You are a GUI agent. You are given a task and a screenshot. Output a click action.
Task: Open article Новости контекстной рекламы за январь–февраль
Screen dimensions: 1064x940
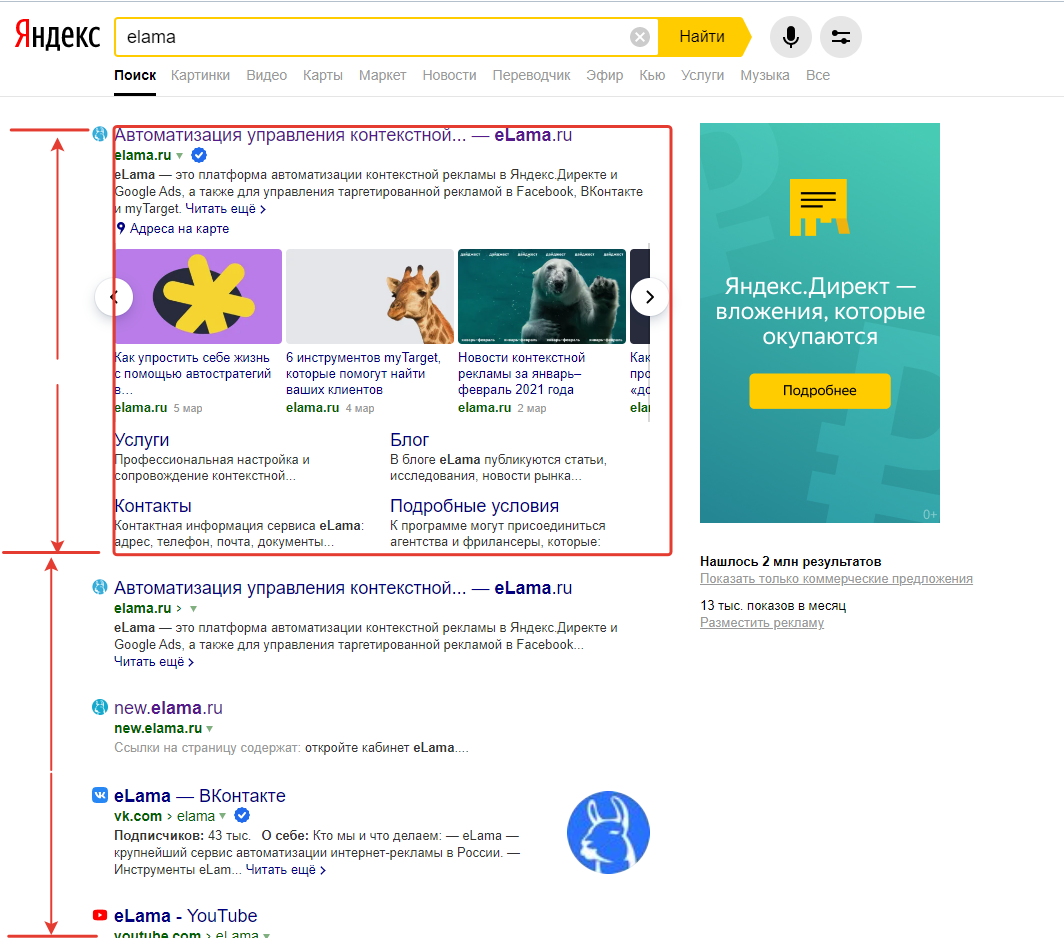(521, 374)
